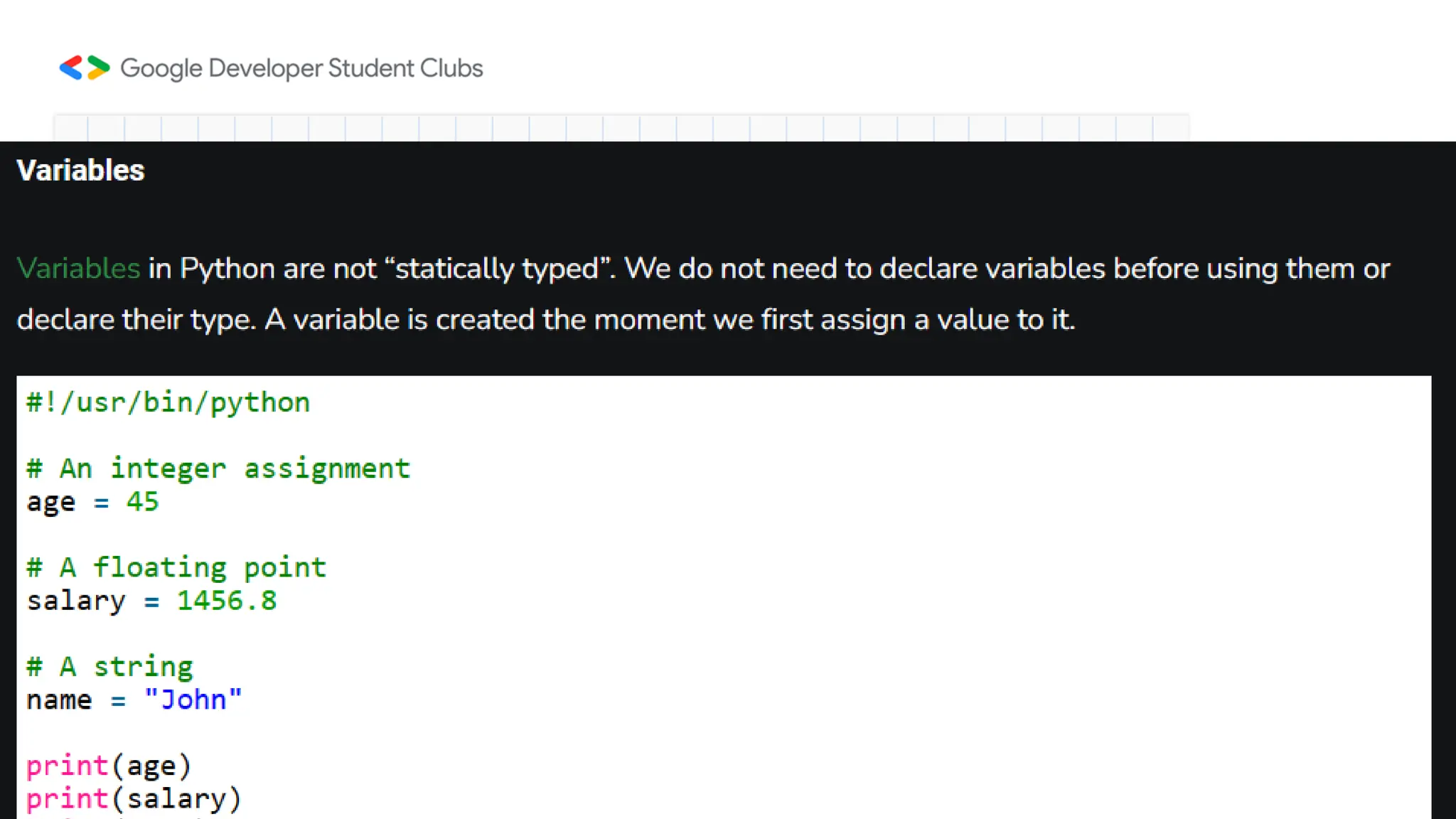Click the number 45 in code
The height and width of the screenshot is (819, 1456).
point(142,502)
